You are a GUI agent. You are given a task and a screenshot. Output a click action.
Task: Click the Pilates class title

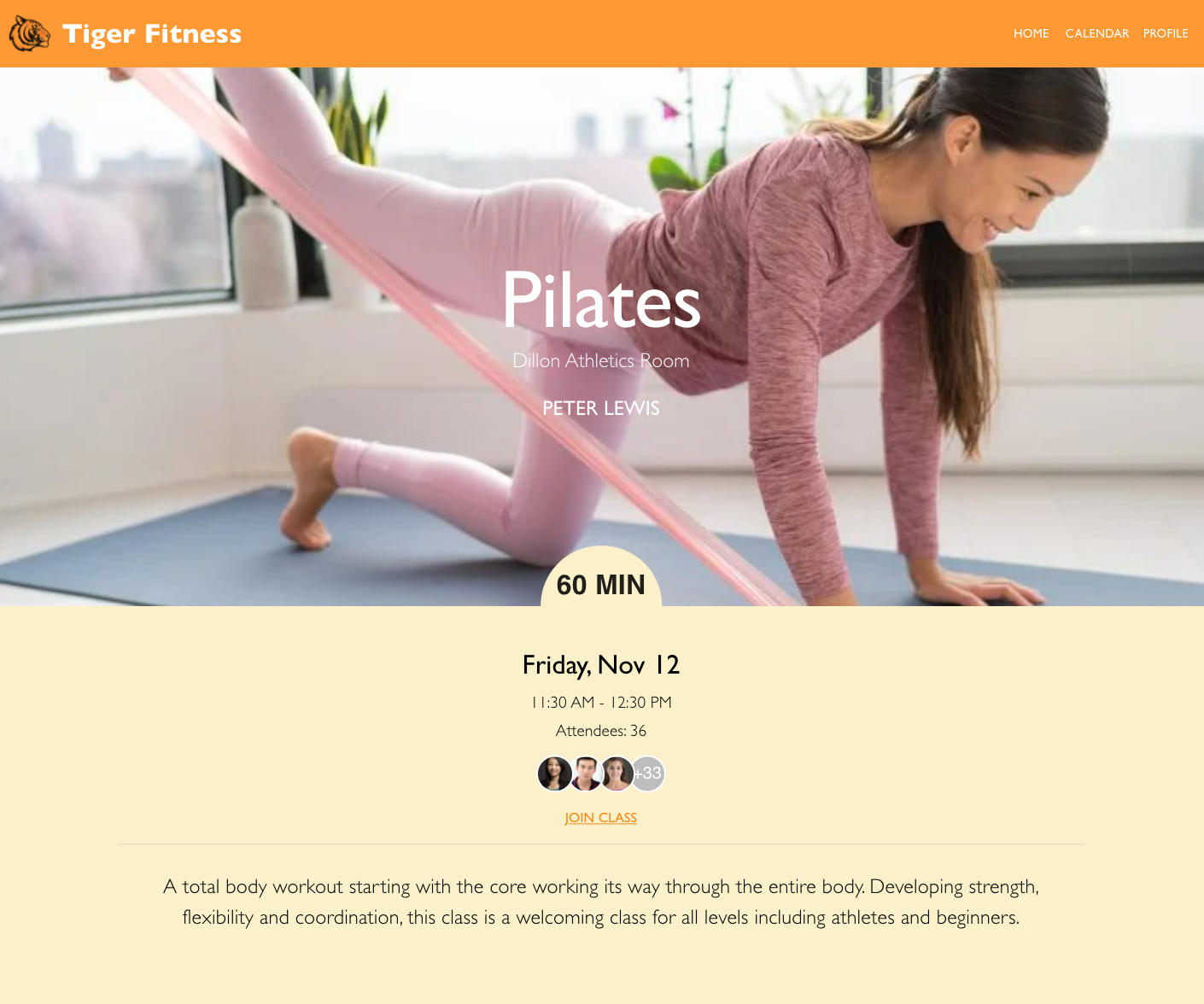[x=601, y=300]
